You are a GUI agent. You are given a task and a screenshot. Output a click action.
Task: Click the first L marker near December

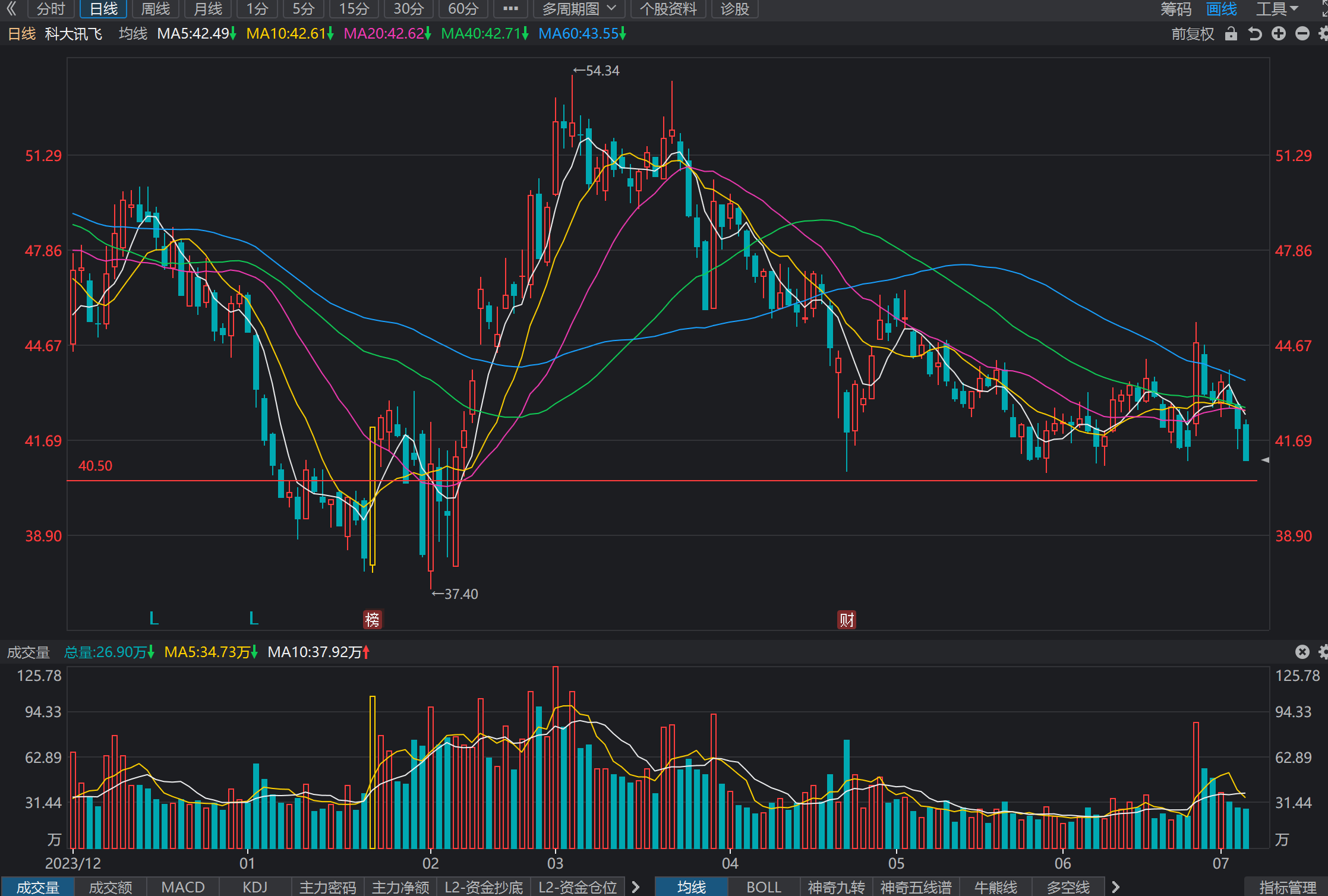pos(154,619)
